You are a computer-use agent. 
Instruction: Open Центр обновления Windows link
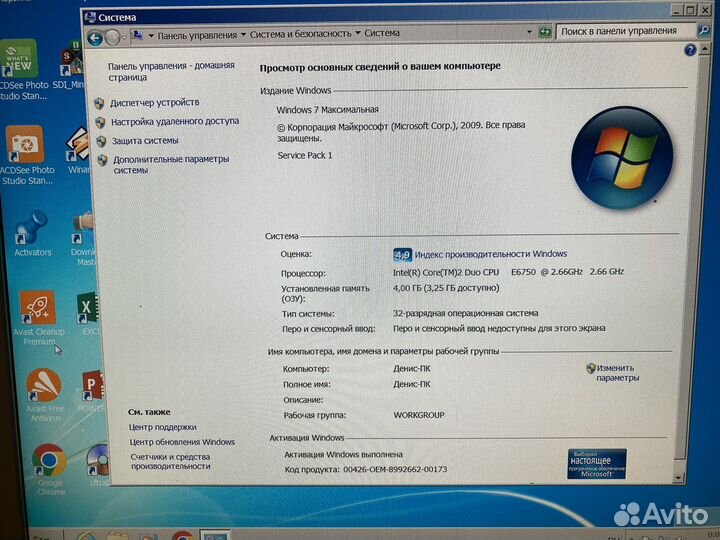pyautogui.click(x=182, y=442)
